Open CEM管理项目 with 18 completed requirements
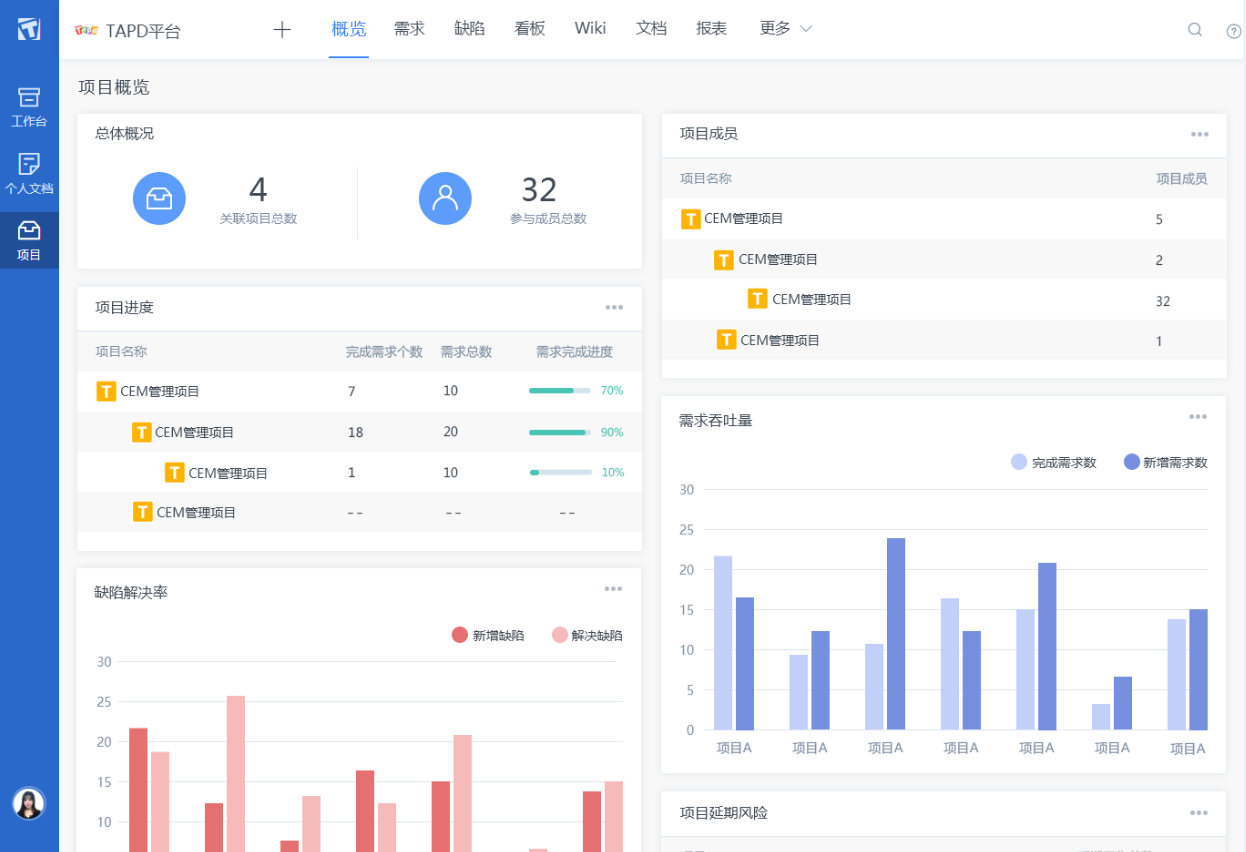The image size is (1246, 852). 195,433
